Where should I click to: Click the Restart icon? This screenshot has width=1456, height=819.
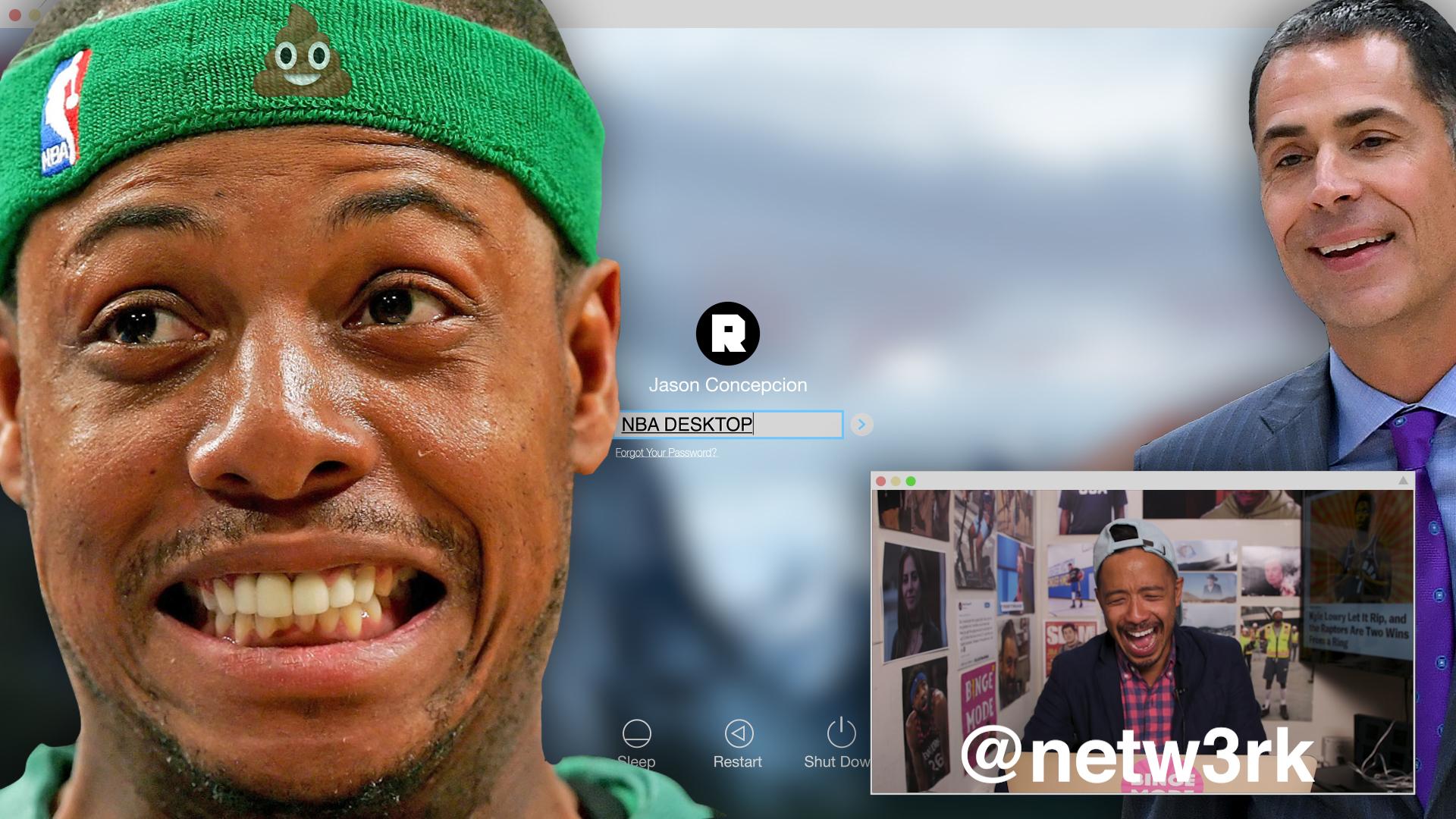coord(739,733)
